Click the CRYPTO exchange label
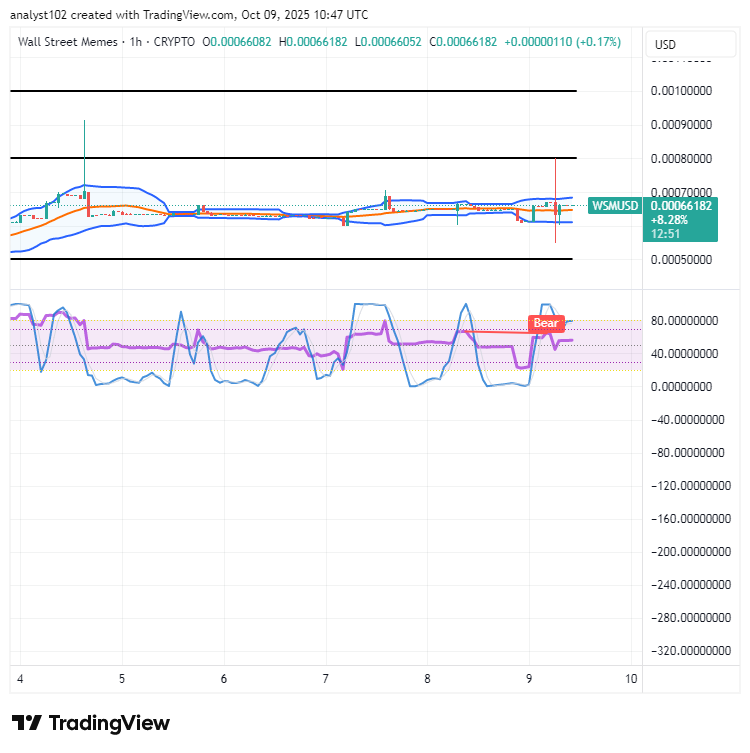Viewport: 750px width, 753px height. 174,42
